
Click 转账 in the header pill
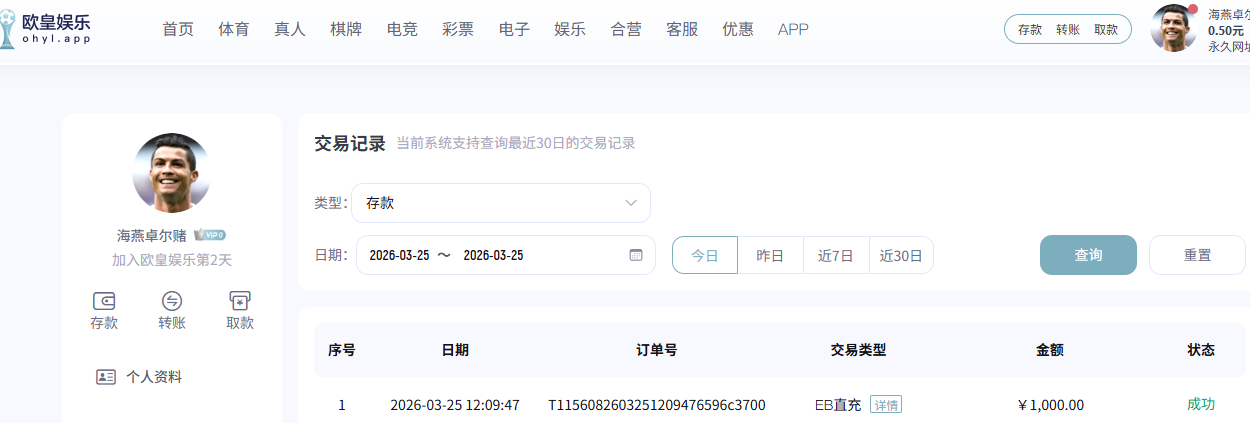(x=1068, y=29)
